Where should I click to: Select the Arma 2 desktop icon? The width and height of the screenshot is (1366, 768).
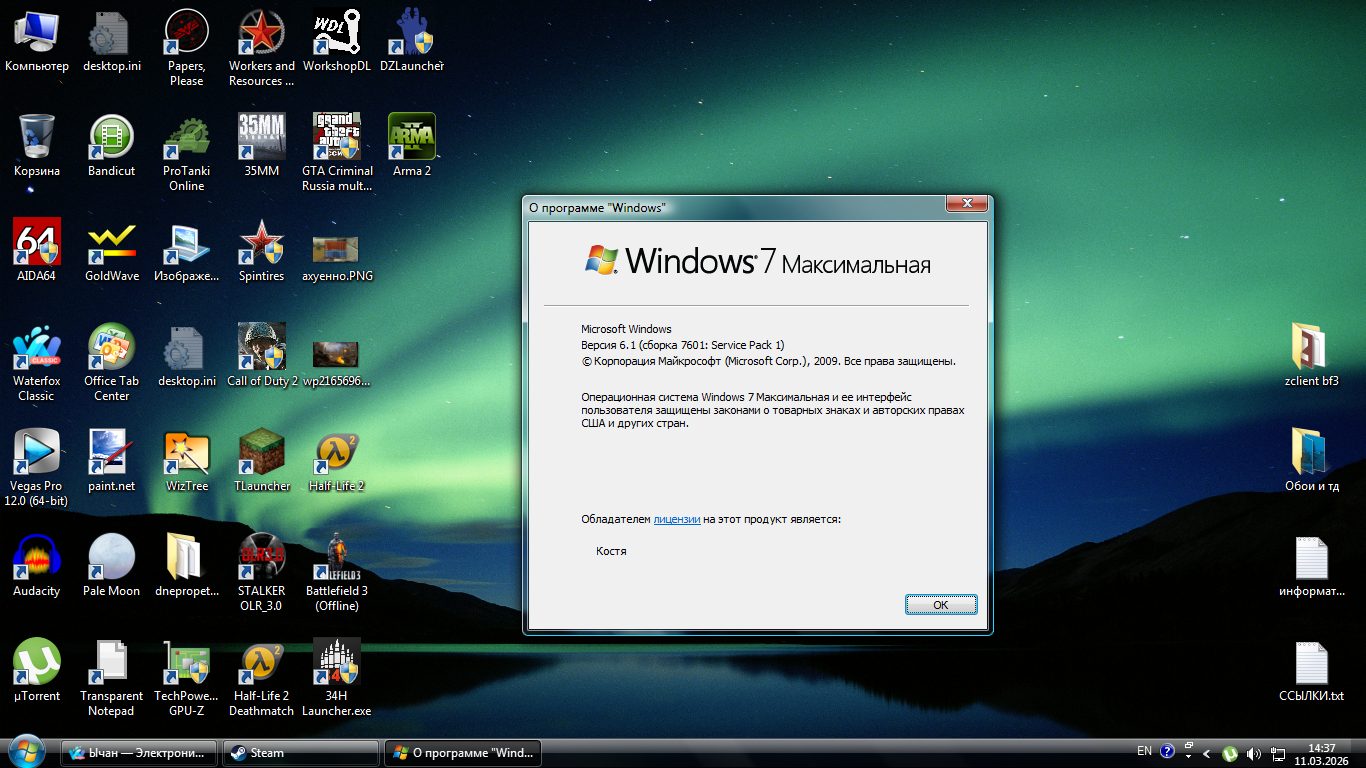click(x=412, y=138)
